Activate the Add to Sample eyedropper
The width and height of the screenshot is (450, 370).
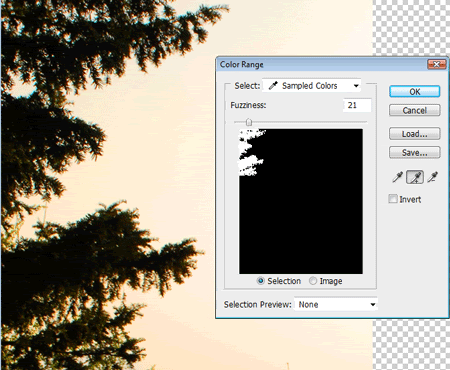(x=415, y=177)
